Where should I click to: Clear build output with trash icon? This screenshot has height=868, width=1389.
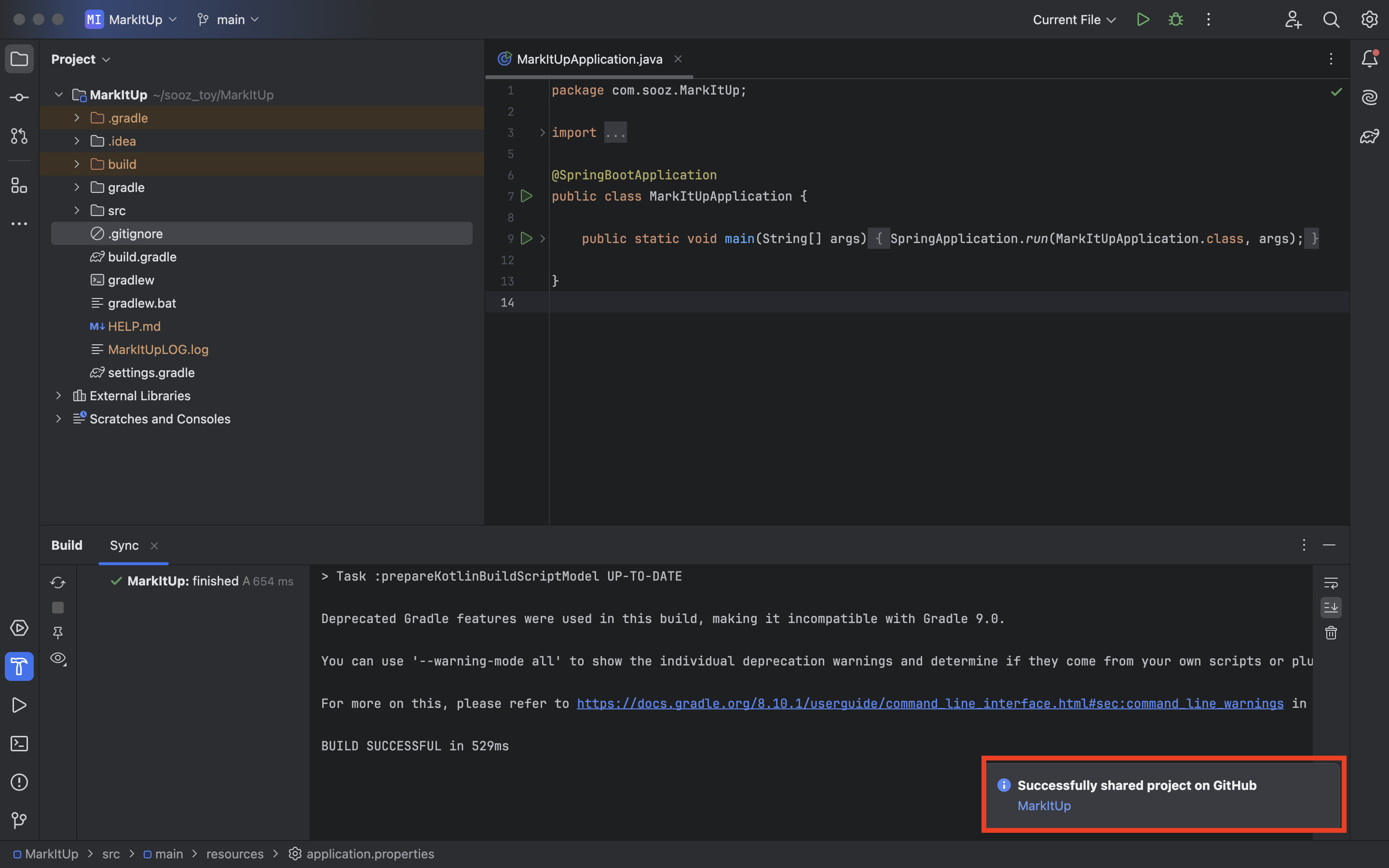pos(1331,633)
